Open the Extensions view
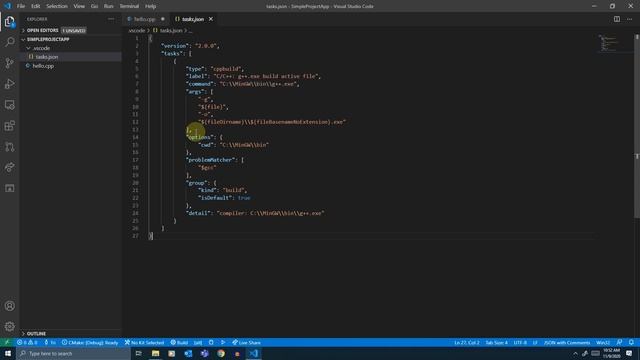 [9, 125]
